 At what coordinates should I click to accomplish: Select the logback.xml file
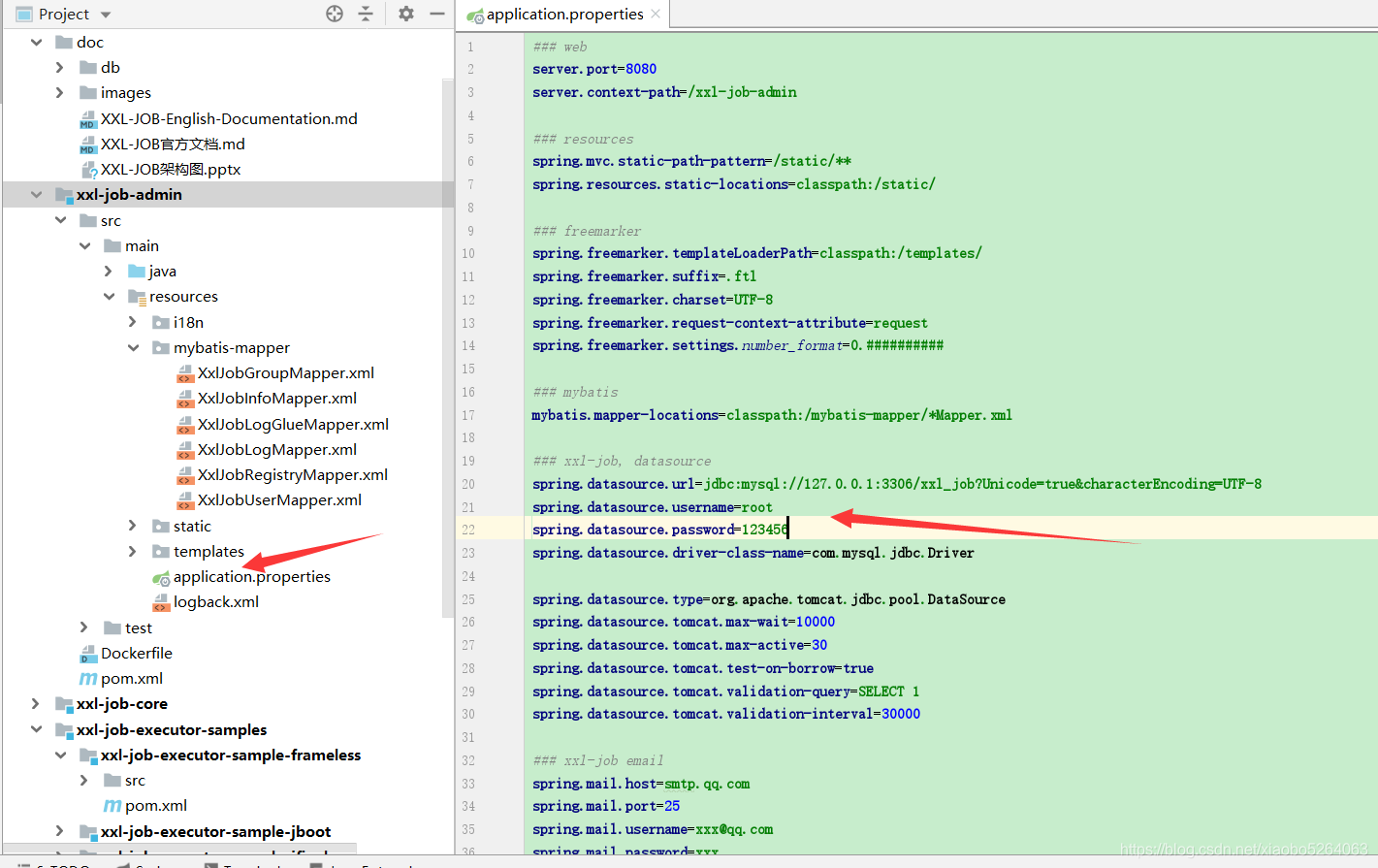pos(216,601)
